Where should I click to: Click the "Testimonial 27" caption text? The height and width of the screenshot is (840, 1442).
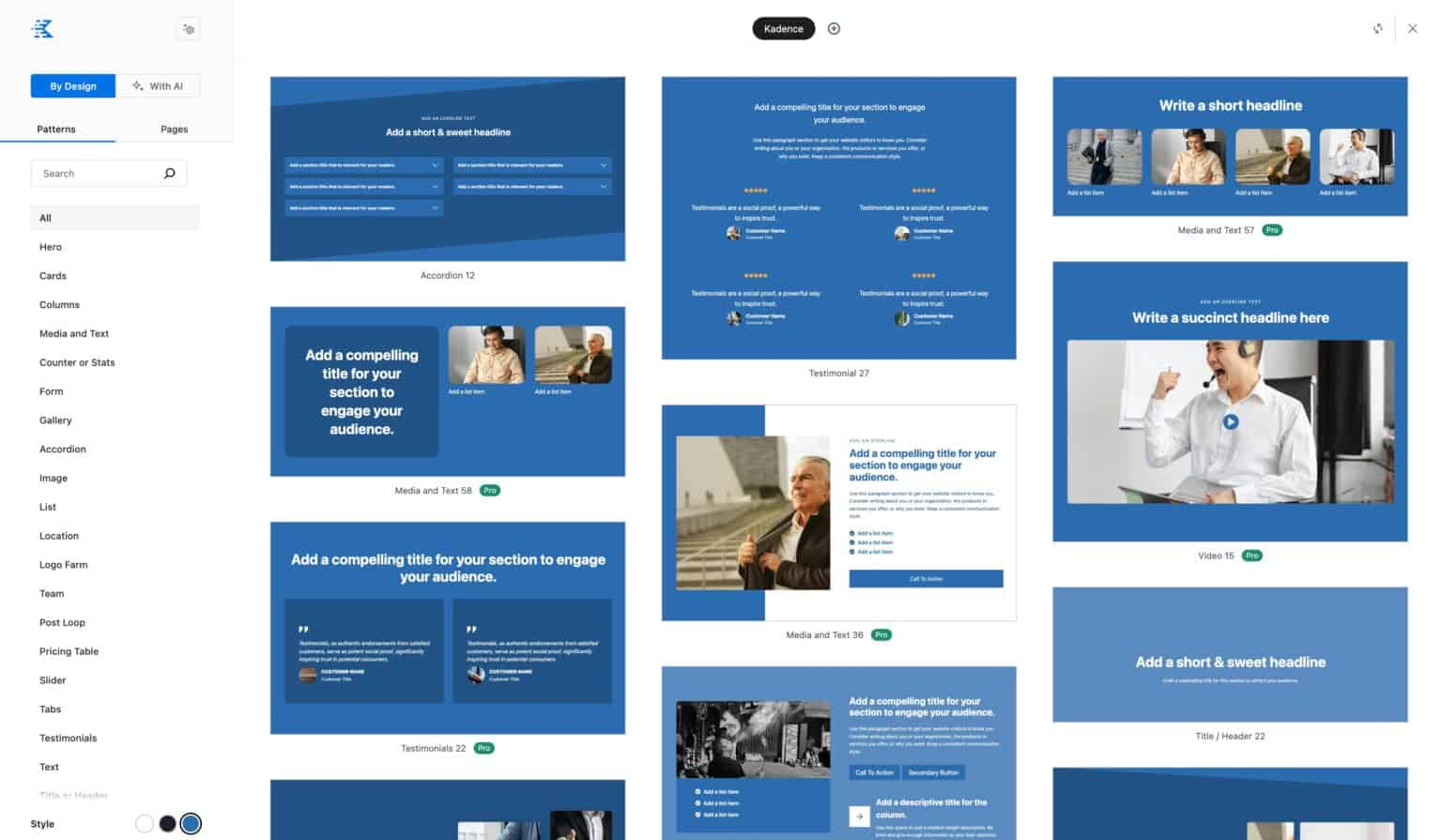pyautogui.click(x=839, y=374)
